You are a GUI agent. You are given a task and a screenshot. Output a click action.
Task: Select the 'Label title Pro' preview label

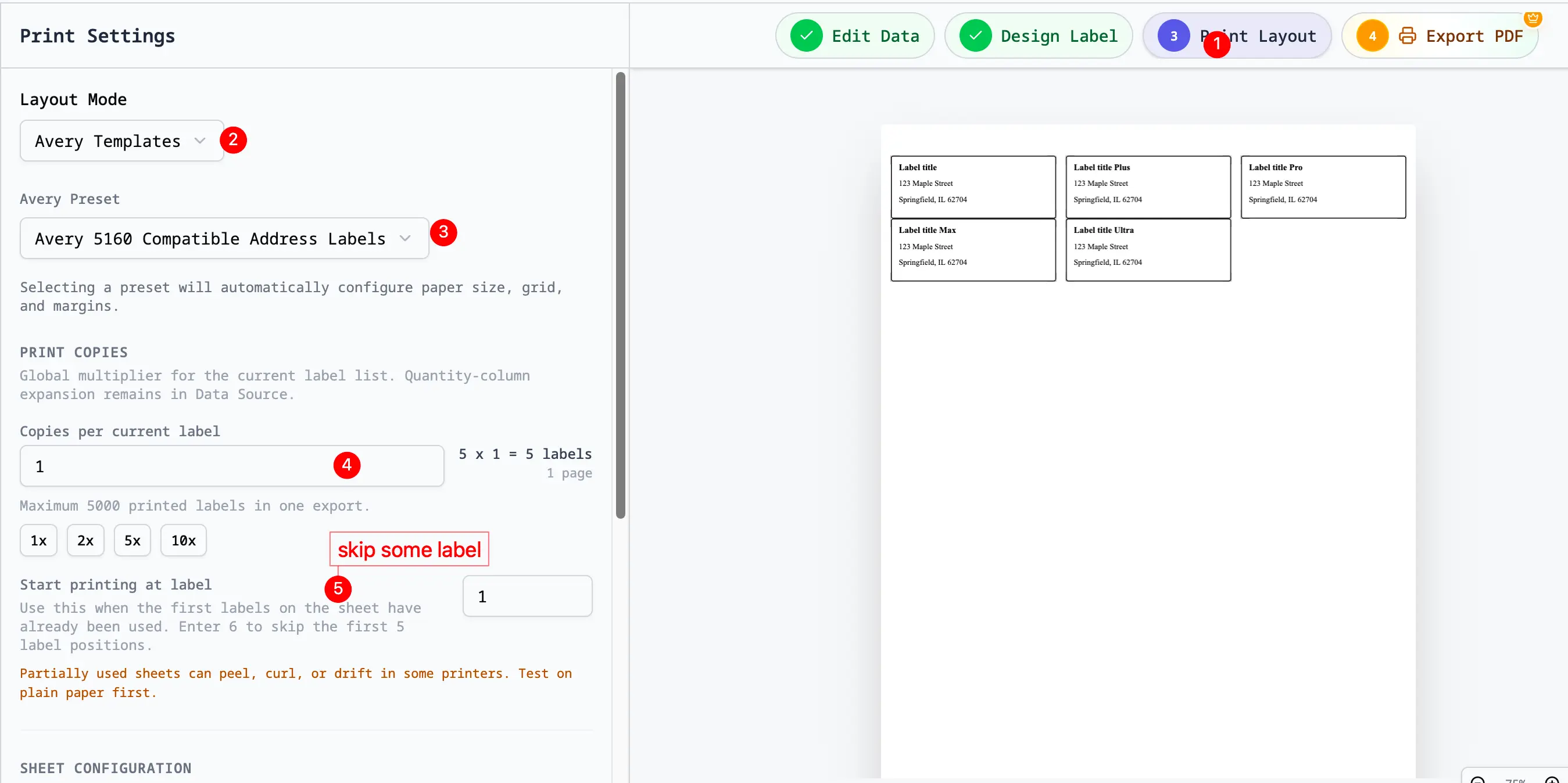click(1323, 187)
